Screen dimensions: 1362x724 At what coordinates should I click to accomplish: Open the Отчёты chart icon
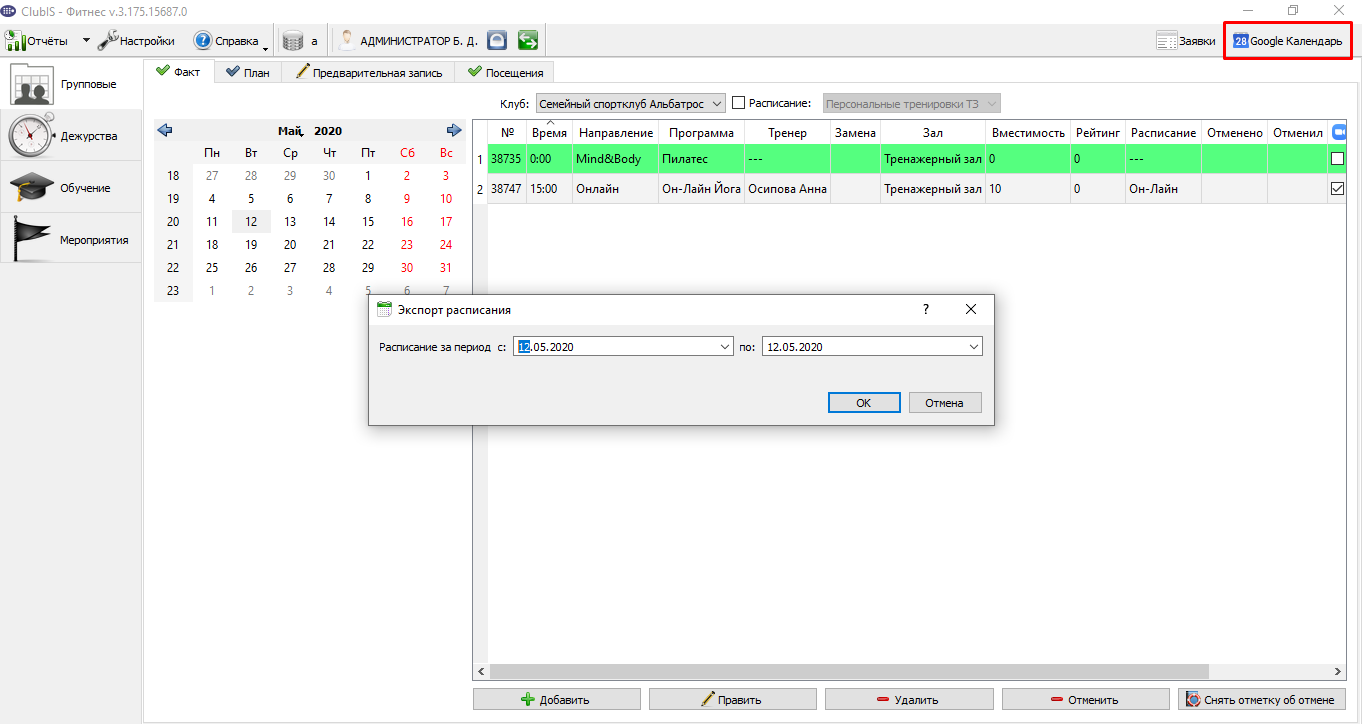16,41
